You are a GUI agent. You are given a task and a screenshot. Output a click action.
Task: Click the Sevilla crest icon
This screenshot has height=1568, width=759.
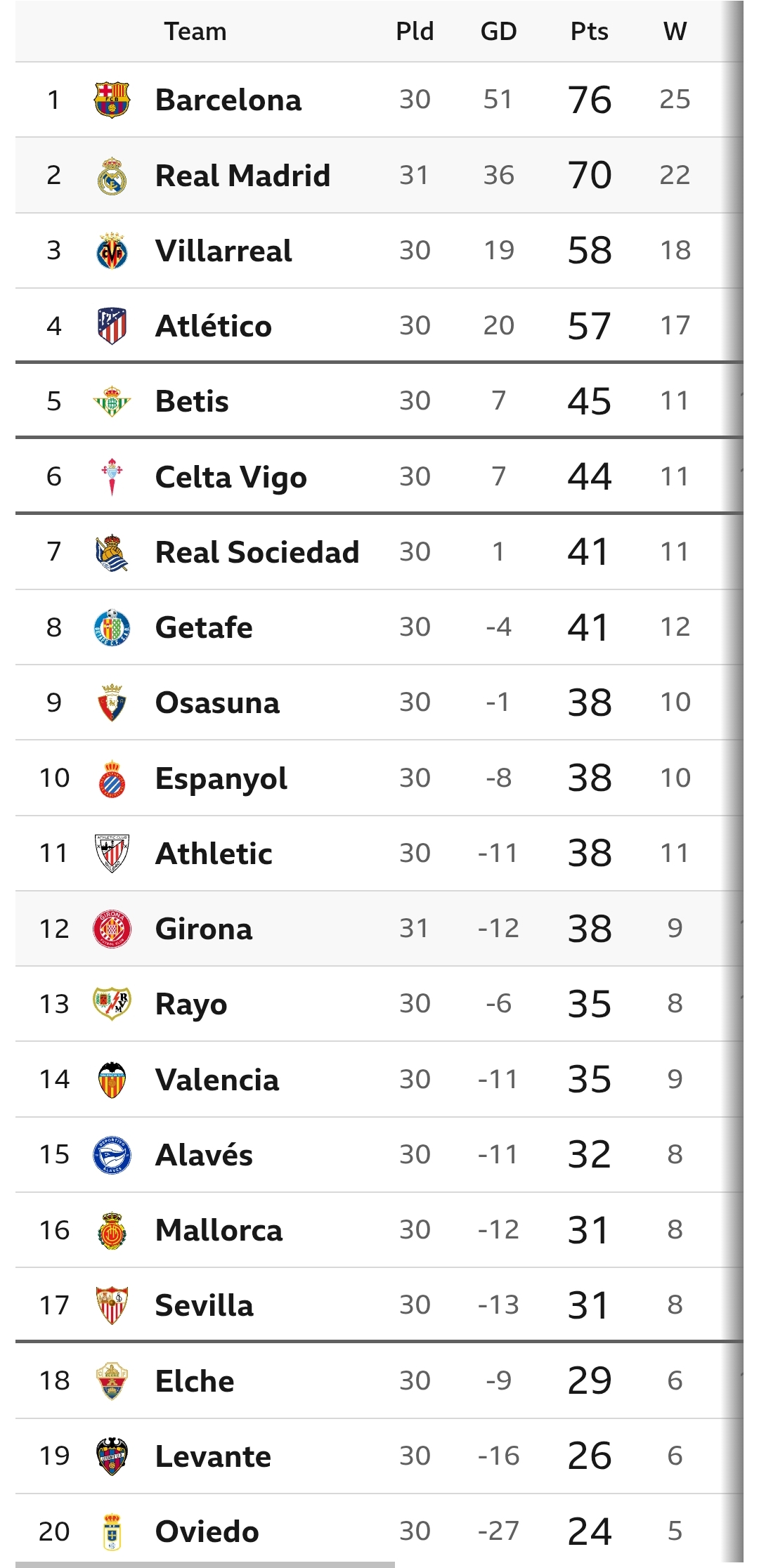tap(112, 1305)
